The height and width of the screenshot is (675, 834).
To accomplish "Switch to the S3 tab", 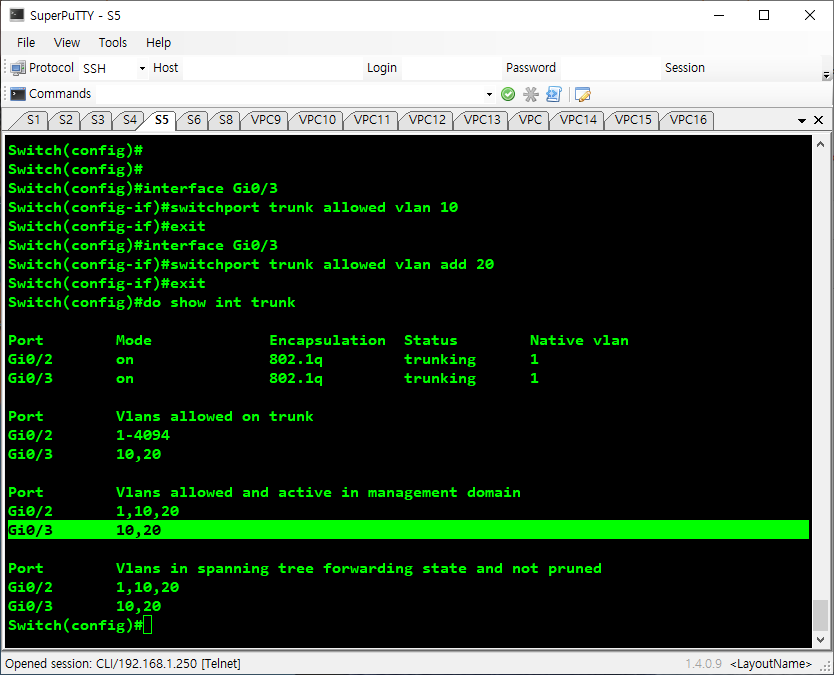I will pos(98,120).
